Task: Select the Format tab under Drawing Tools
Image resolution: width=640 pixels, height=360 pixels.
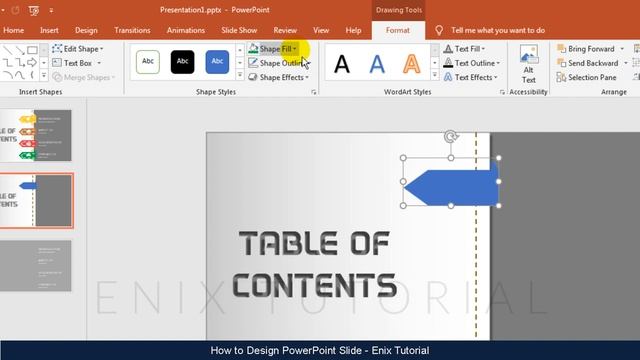Action: [x=398, y=30]
